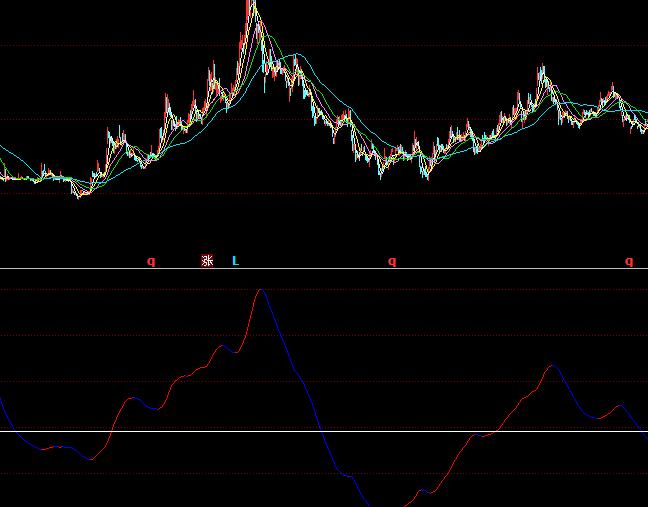Click the 涨 icon on the marker row
Viewport: 648px width, 507px height.
click(x=208, y=261)
